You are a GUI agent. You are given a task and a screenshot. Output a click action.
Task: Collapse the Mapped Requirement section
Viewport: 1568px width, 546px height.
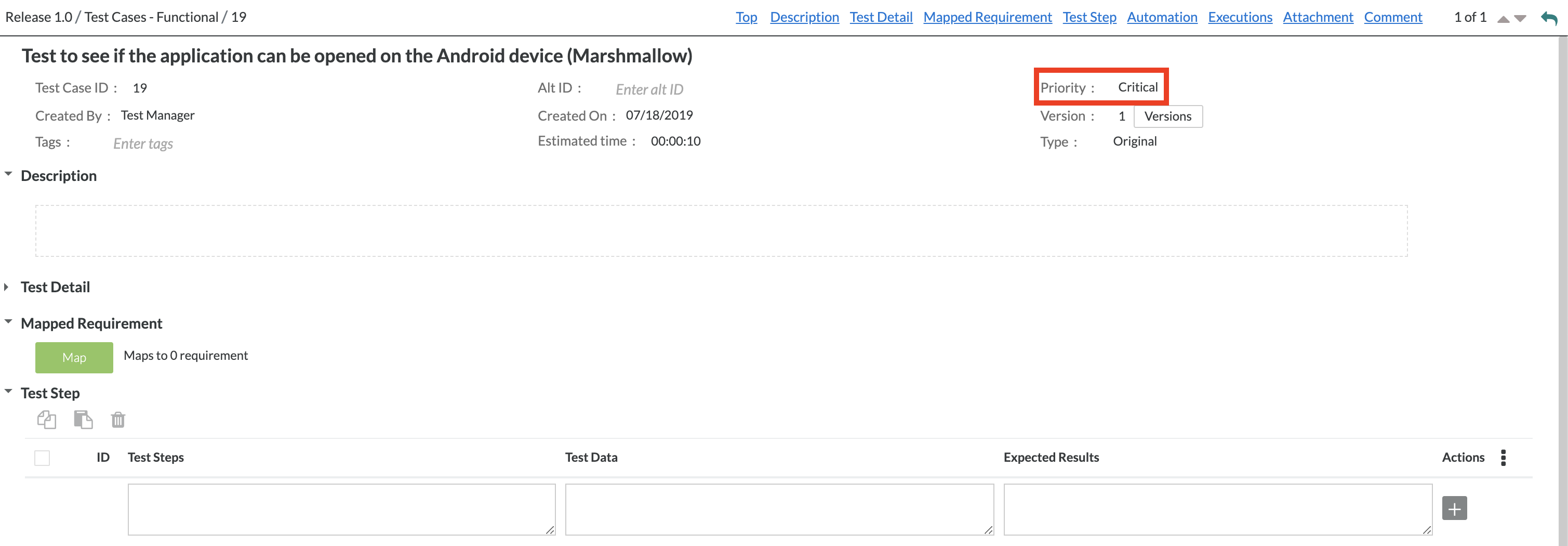pyautogui.click(x=8, y=322)
